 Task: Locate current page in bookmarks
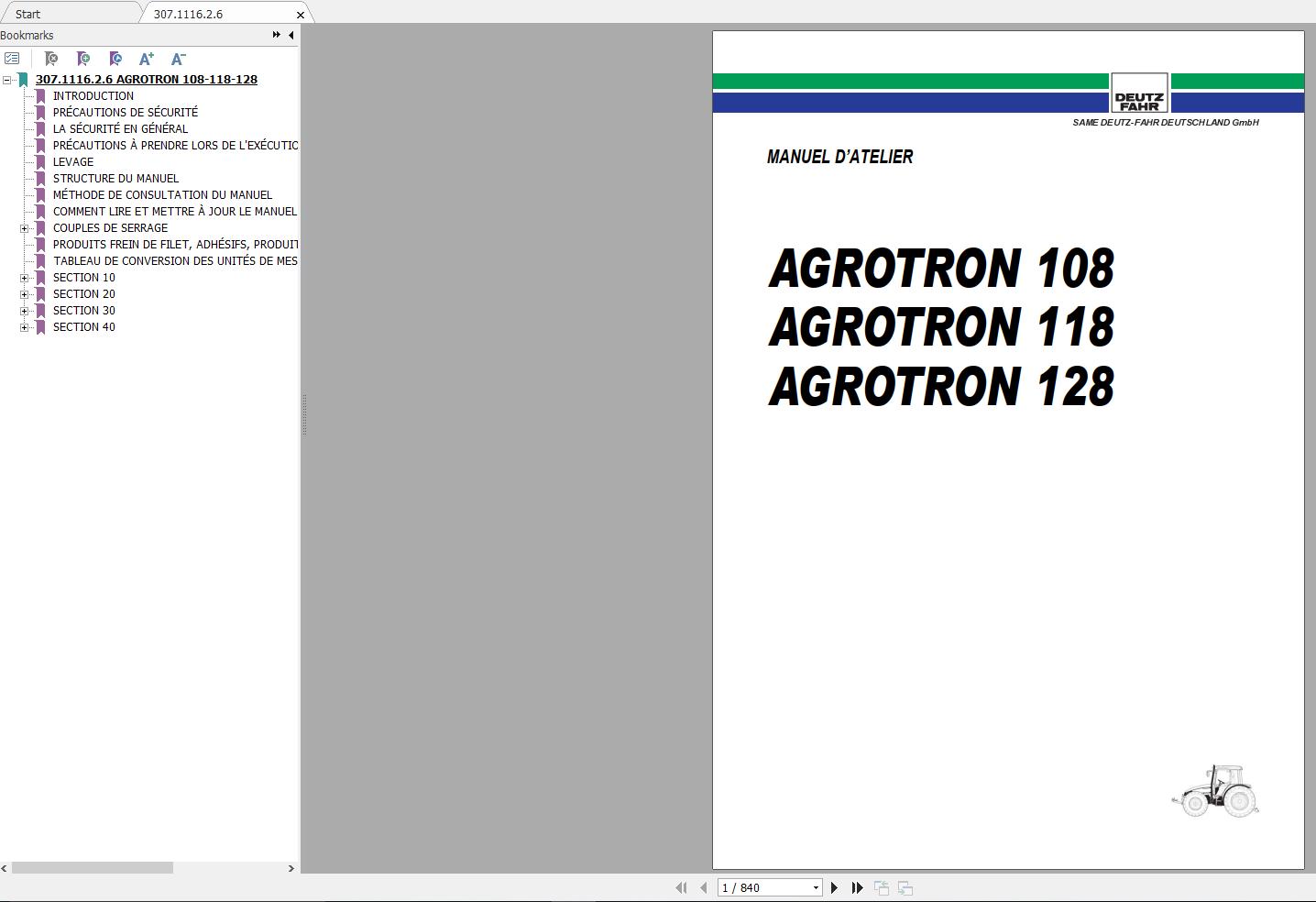click(115, 59)
